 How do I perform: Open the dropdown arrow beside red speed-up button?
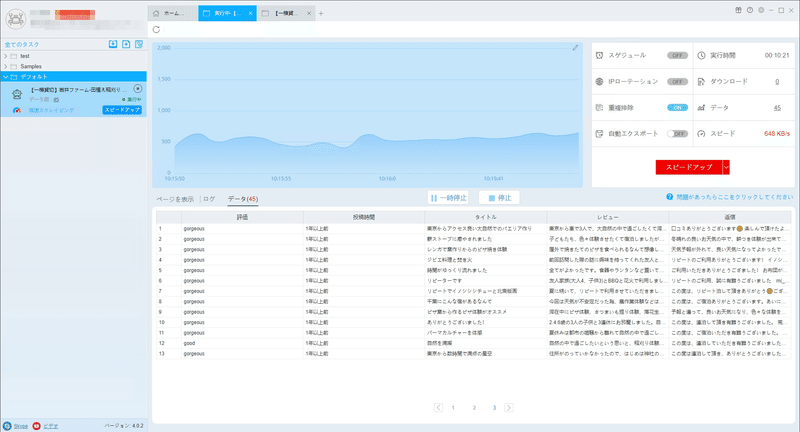[x=726, y=167]
